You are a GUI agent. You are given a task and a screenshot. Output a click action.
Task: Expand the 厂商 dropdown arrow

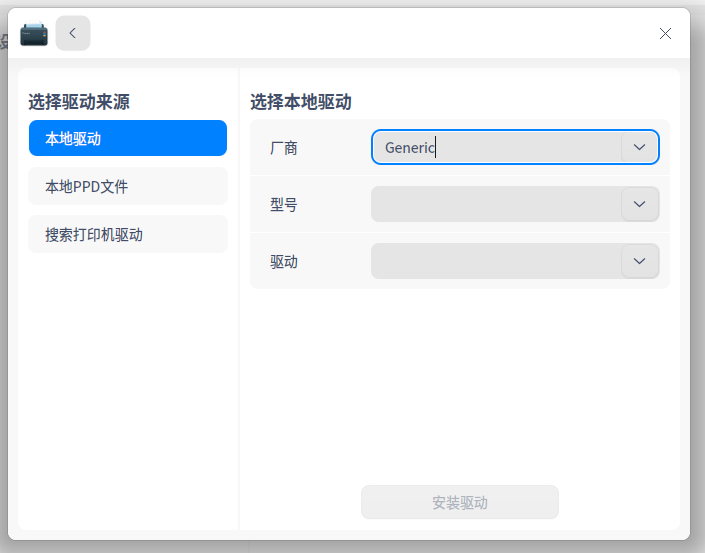tap(640, 147)
